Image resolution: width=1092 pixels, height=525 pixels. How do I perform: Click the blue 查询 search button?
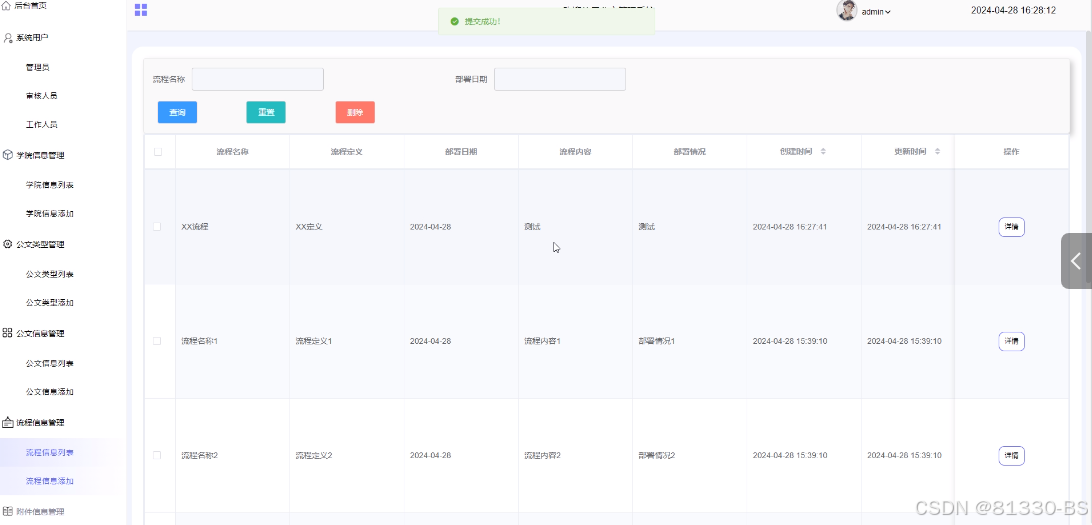[x=178, y=112]
